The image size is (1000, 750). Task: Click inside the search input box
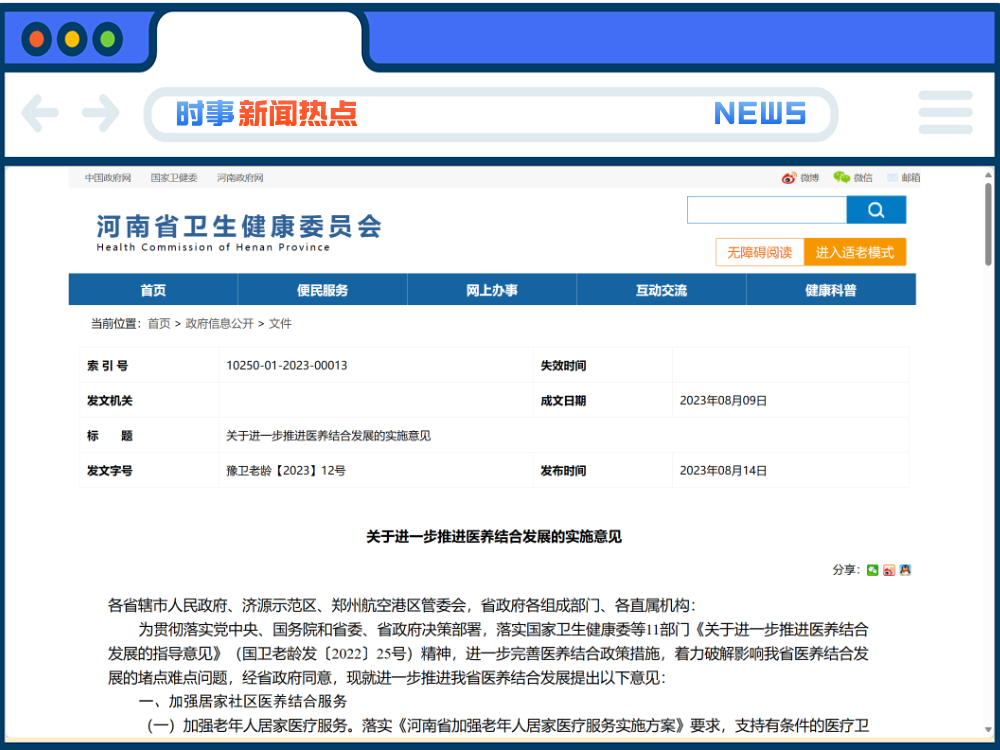[x=767, y=210]
